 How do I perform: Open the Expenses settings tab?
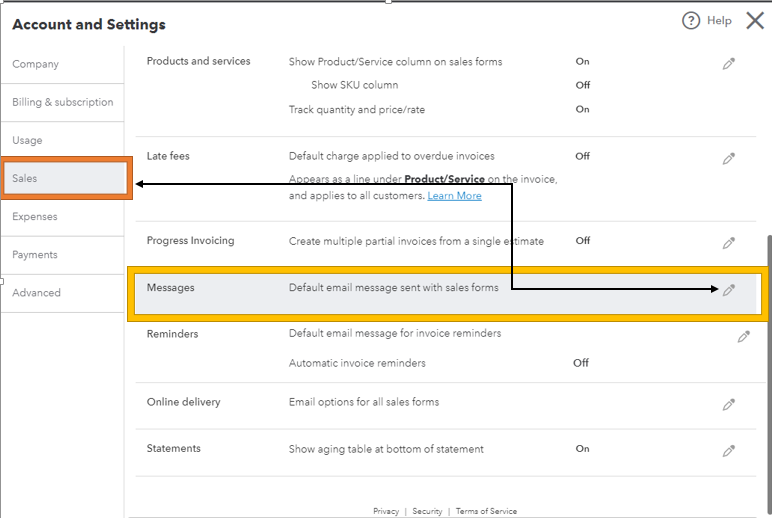point(35,217)
